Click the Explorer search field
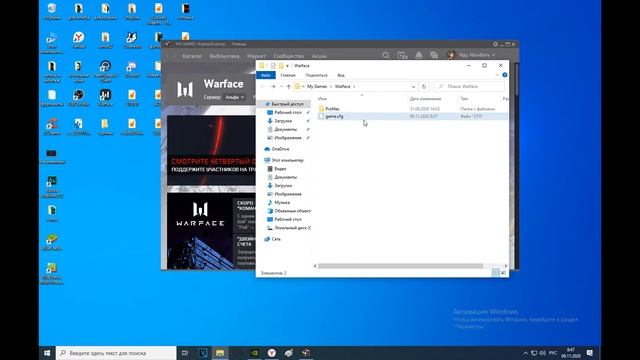The image size is (640, 360). (x=469, y=87)
